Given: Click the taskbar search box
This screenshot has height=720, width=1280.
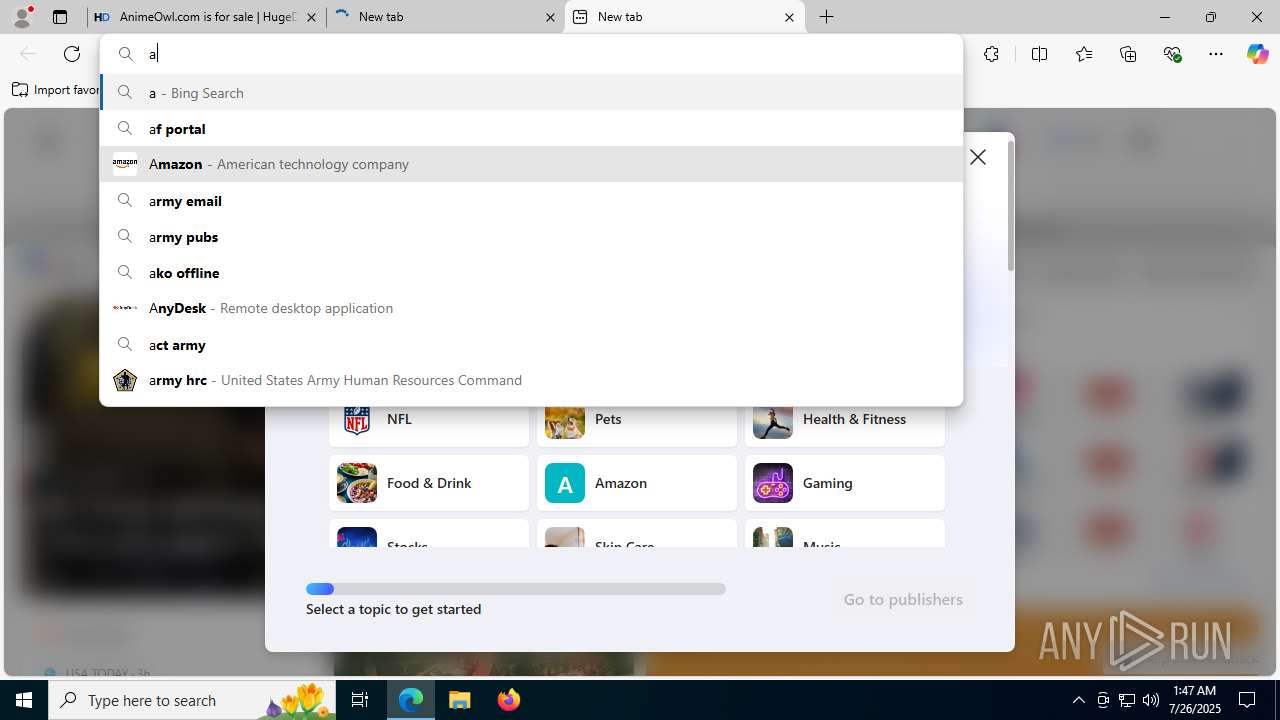Looking at the screenshot, I should point(192,700).
